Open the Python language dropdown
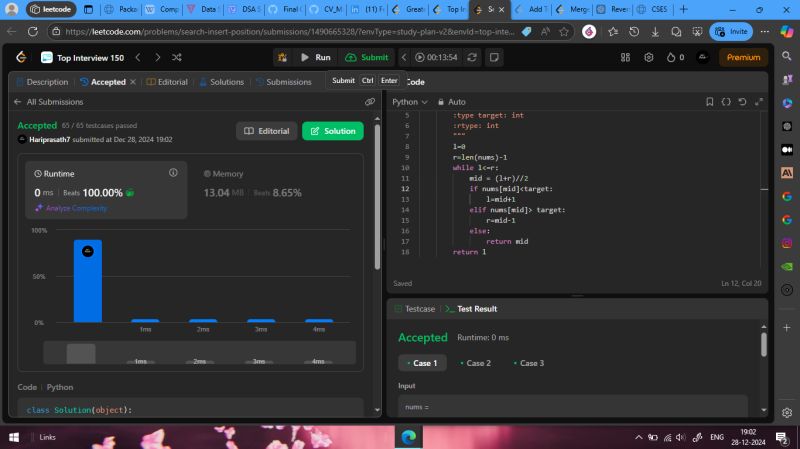The image size is (800, 449). tap(410, 102)
